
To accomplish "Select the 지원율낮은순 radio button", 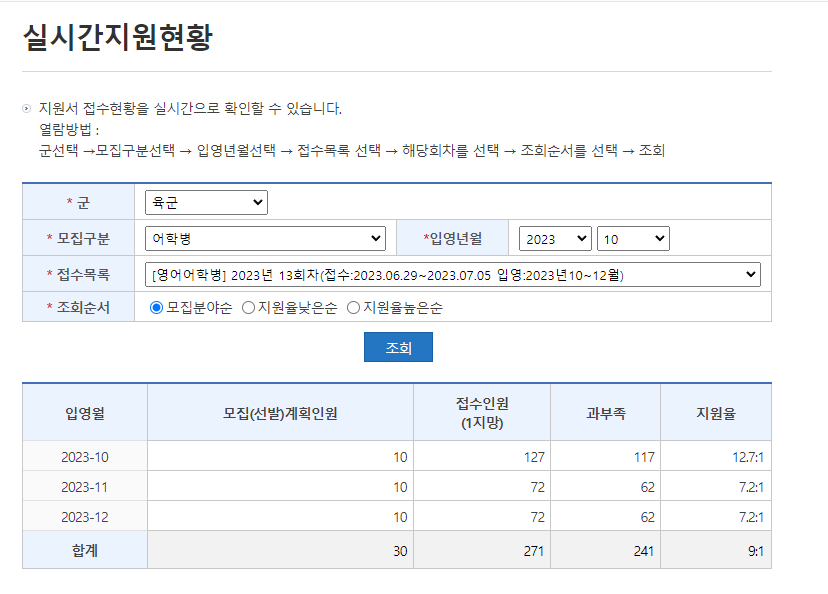I will click(248, 307).
